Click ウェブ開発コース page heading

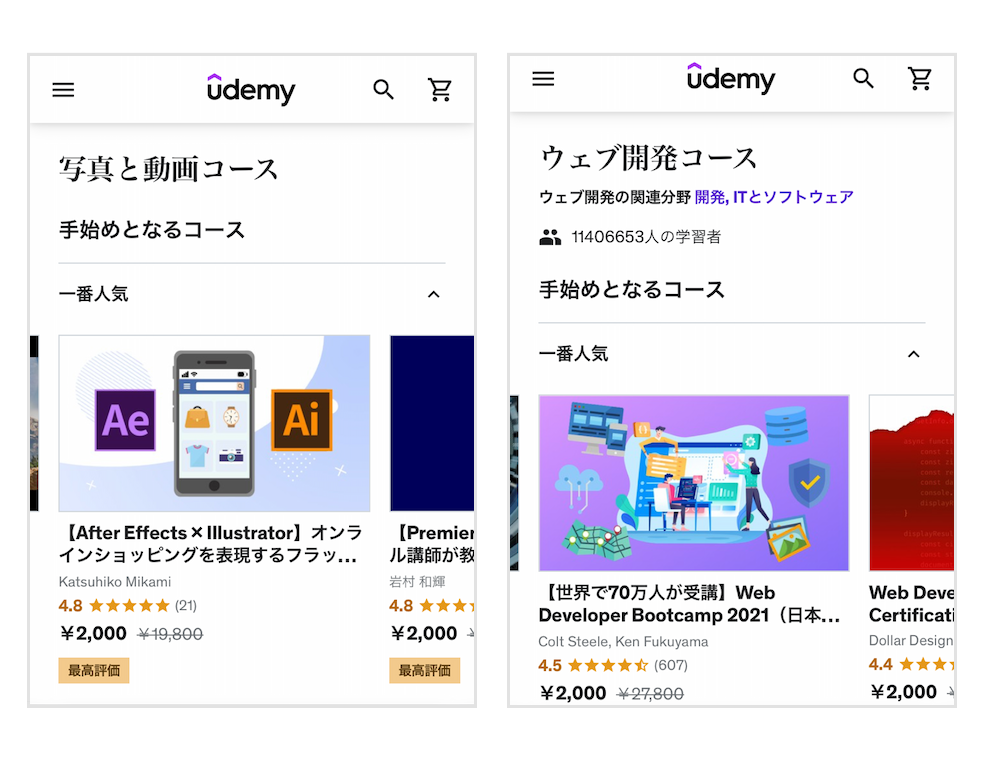point(648,158)
